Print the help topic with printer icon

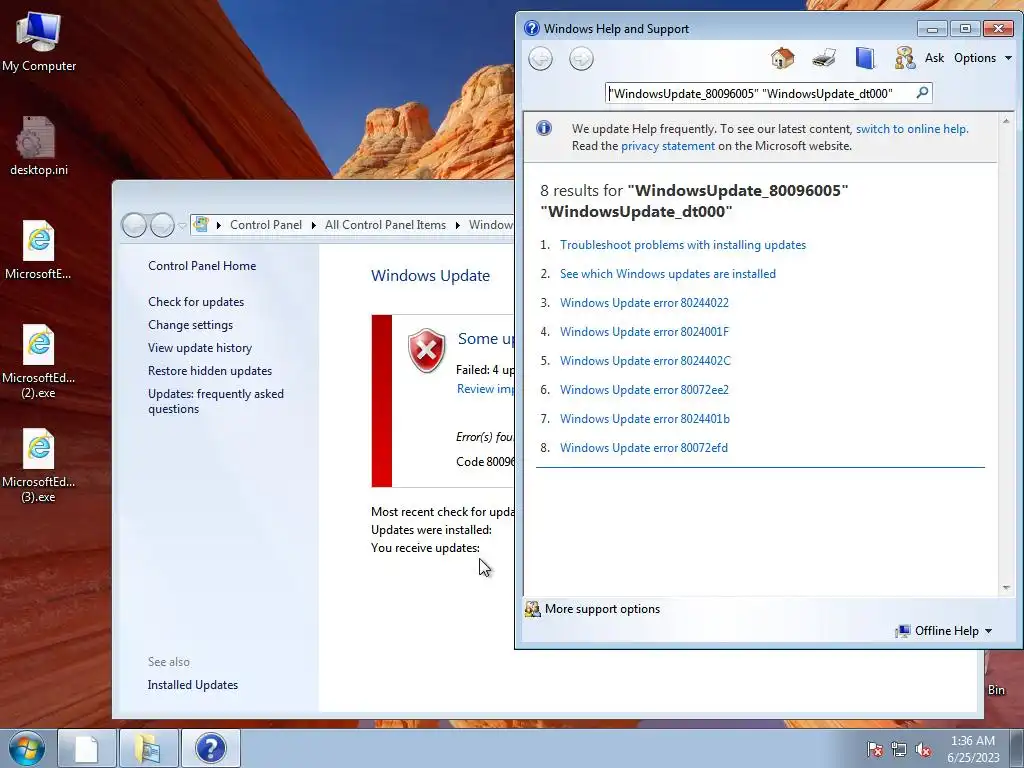pyautogui.click(x=824, y=58)
